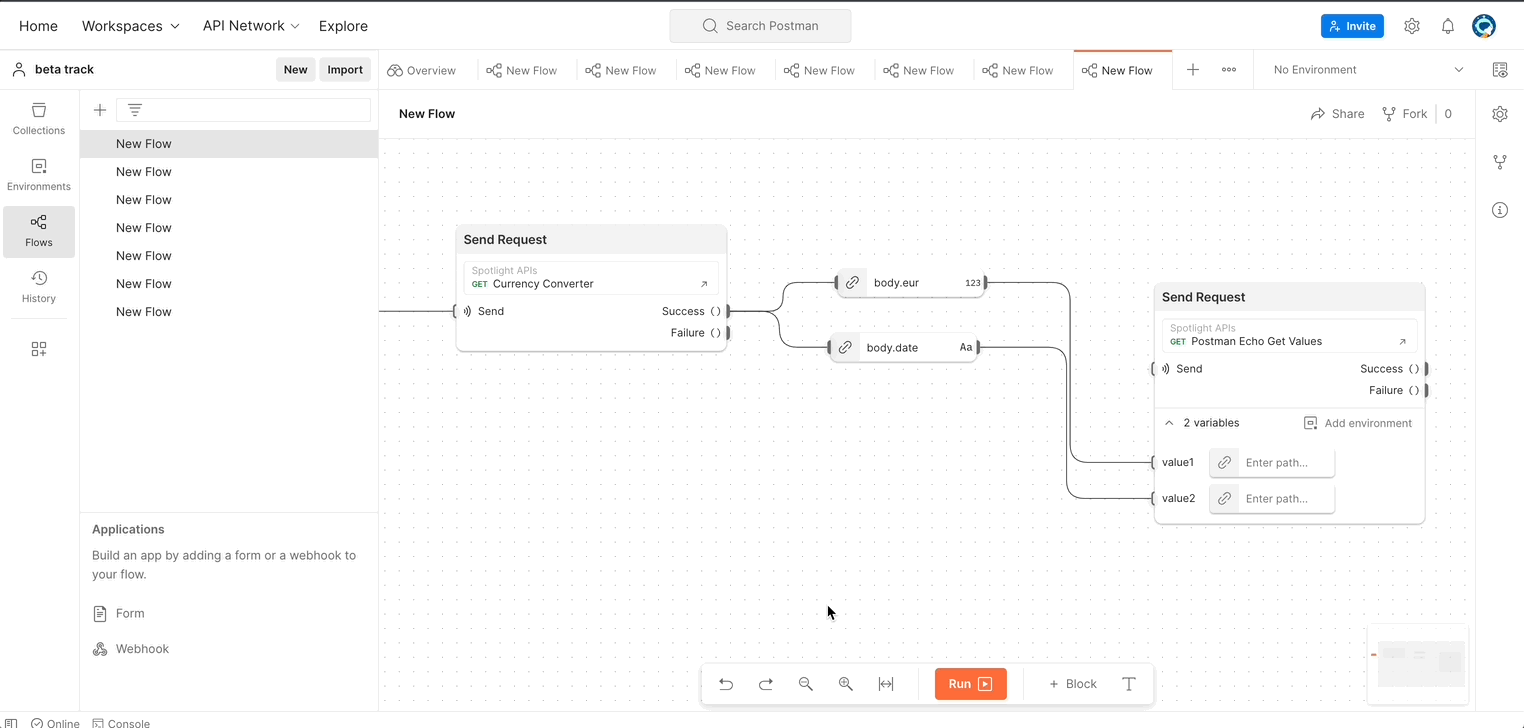This screenshot has height=728, width=1524.
Task: Click the Search Postman field
Action: (760, 25)
